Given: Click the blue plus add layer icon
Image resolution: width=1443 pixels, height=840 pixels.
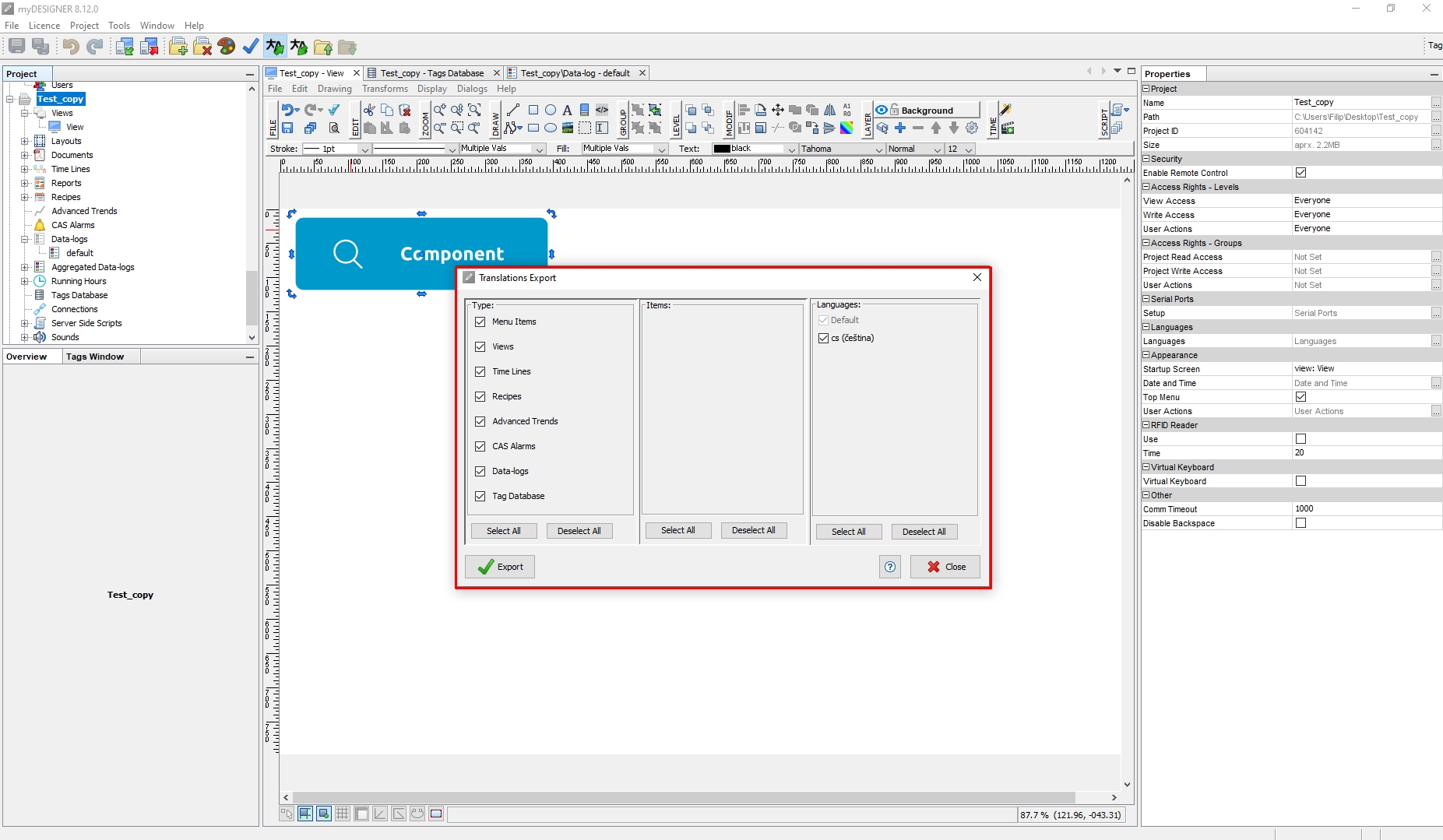Looking at the screenshot, I should click(900, 128).
